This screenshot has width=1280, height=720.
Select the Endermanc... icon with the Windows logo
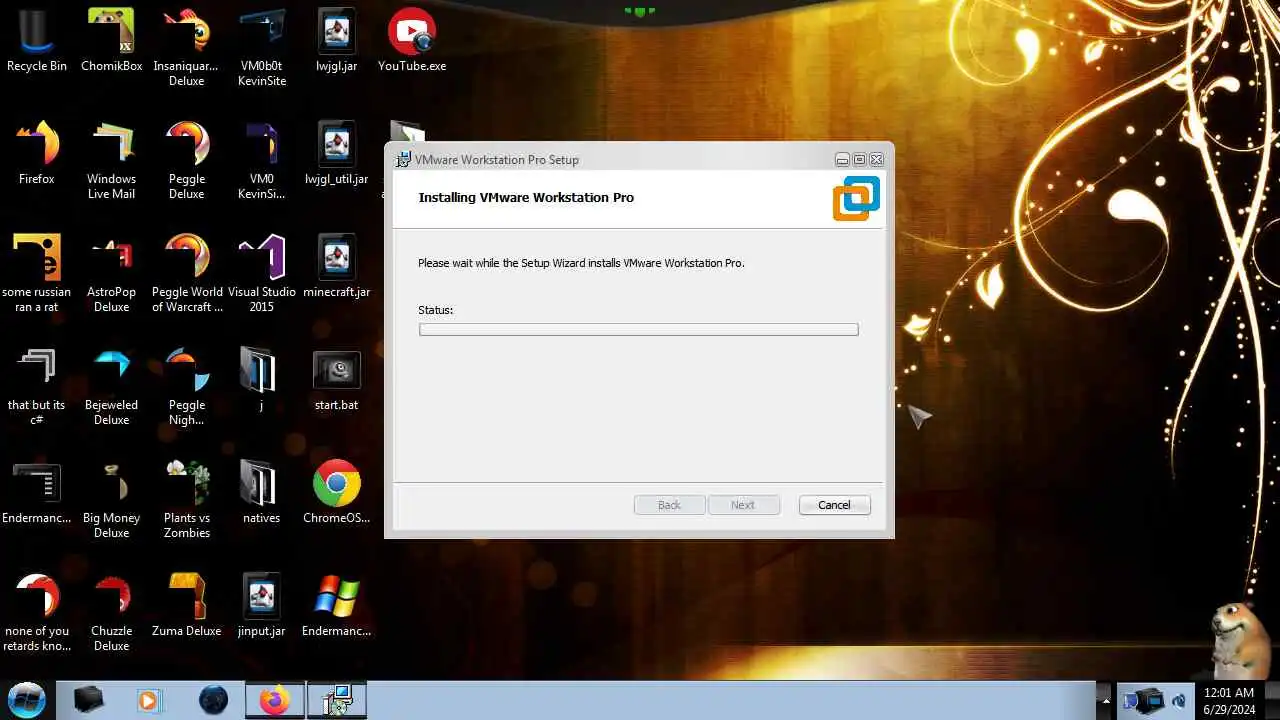pos(336,605)
